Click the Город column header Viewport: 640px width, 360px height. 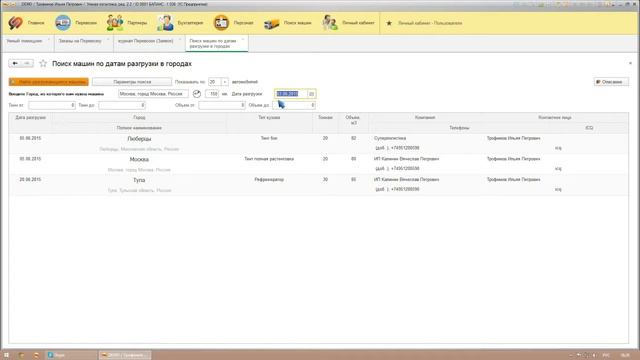(x=139, y=118)
